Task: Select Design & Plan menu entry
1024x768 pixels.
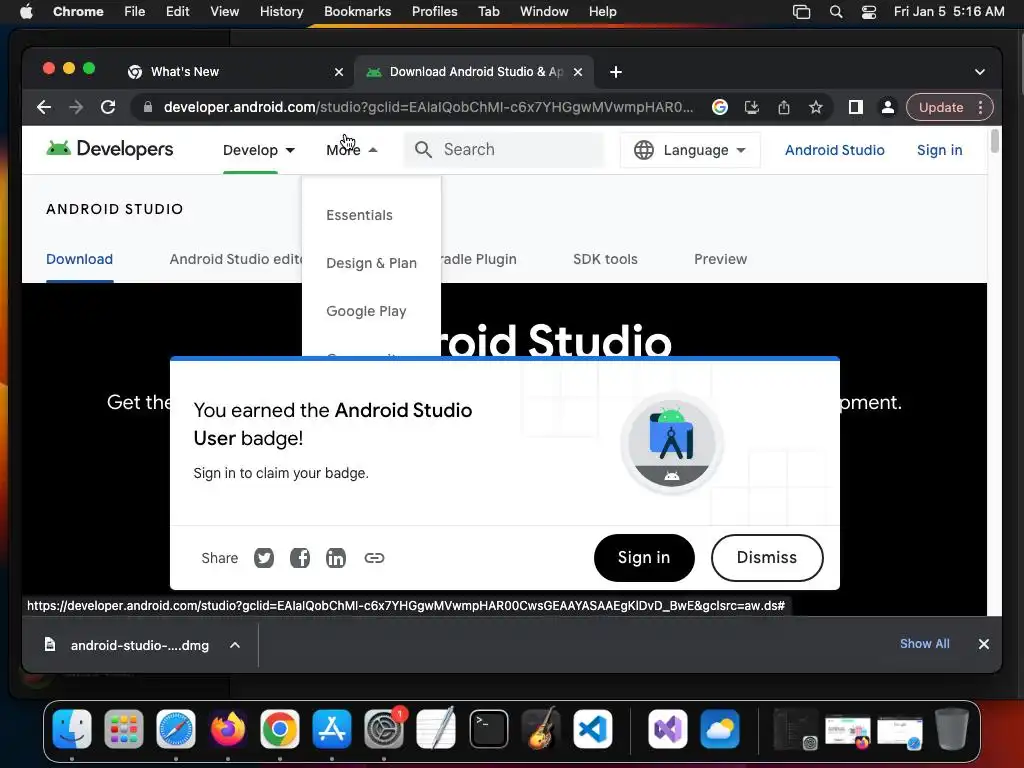Action: [x=371, y=263]
